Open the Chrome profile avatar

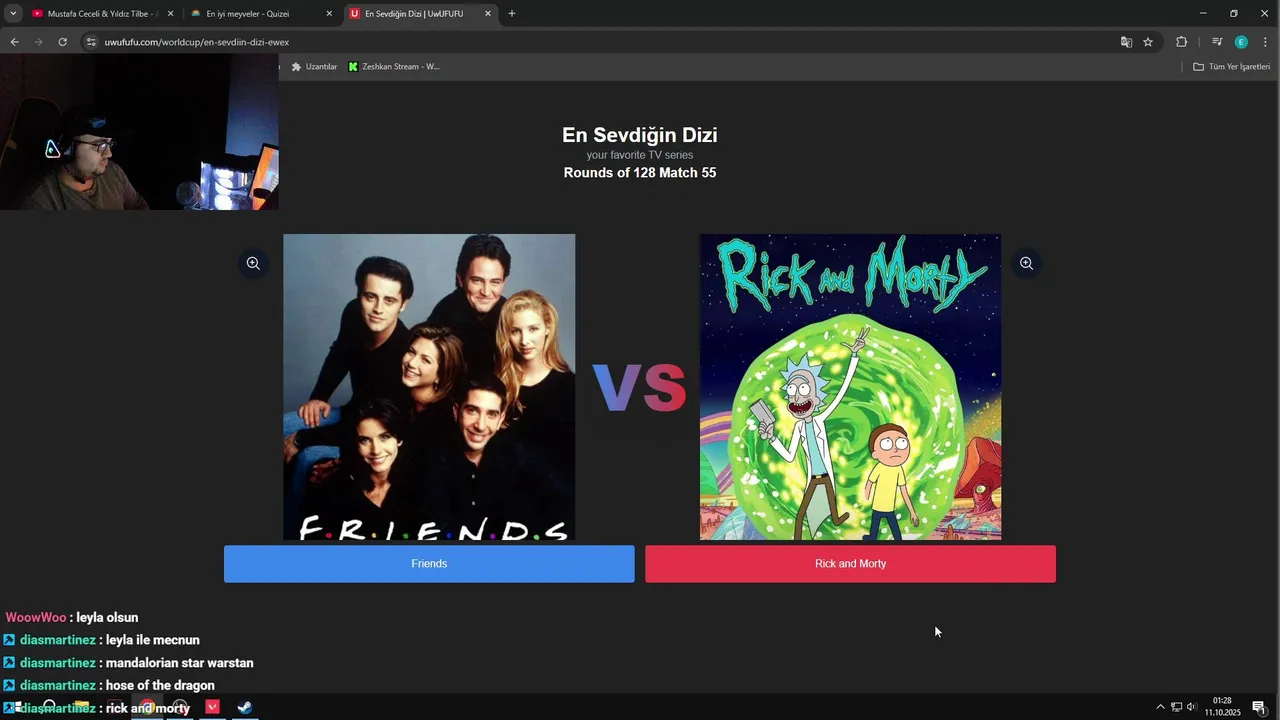coord(1241,42)
